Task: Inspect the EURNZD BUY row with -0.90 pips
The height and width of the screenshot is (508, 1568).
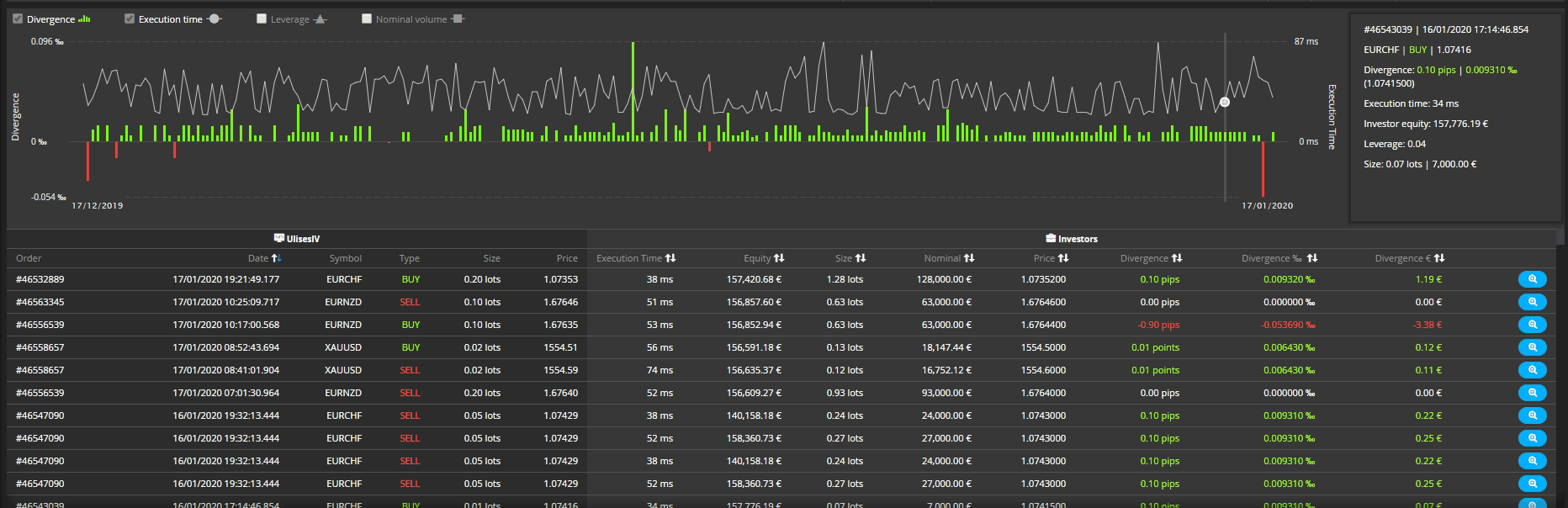Action: point(1532,325)
